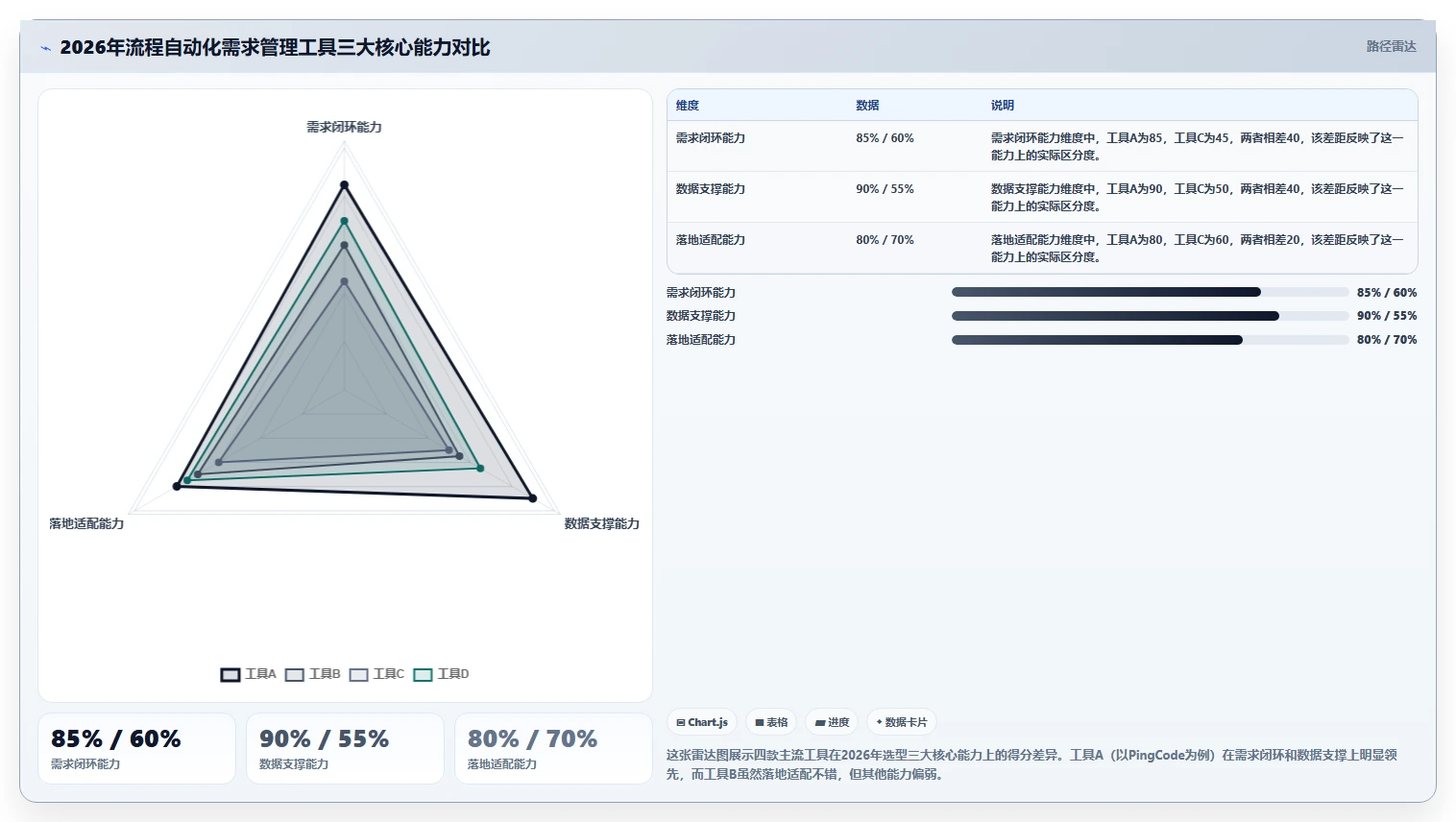Click the 需求闭环能力 radar axis label
1456x822 pixels.
click(344, 127)
